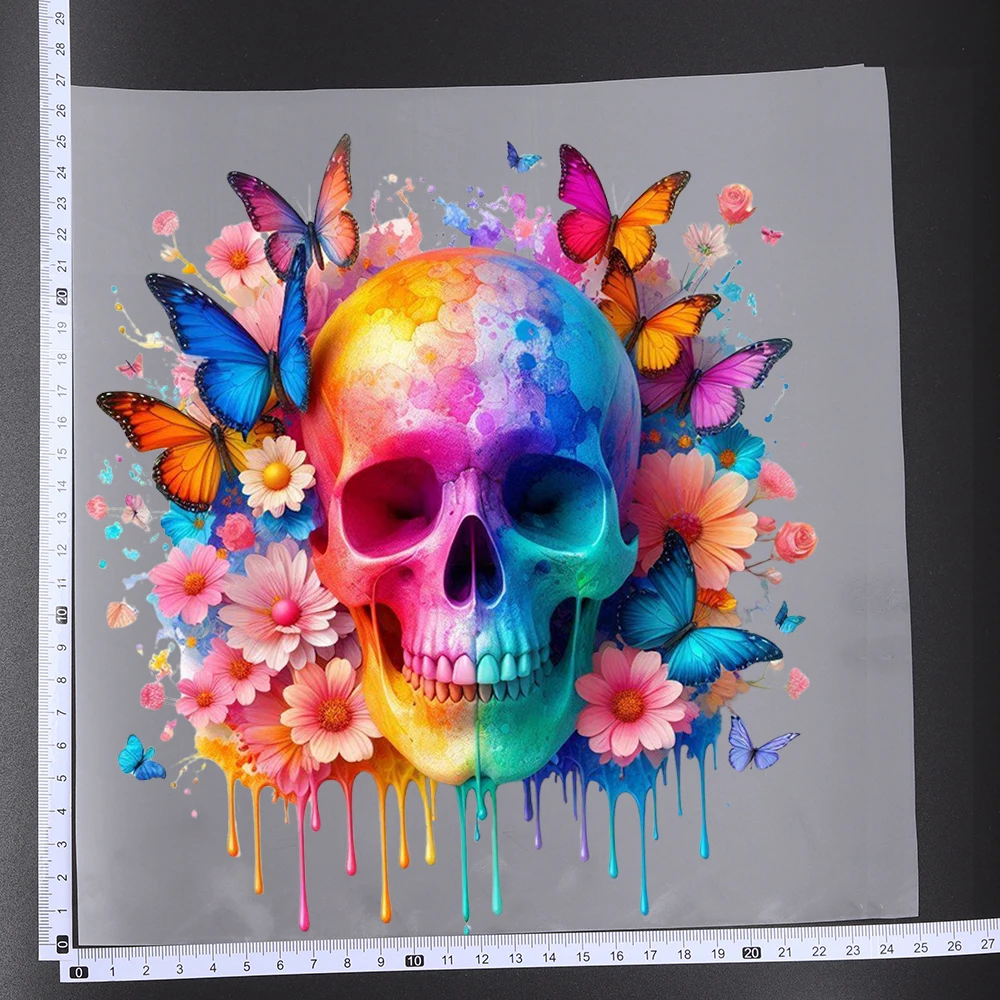Click the highlighted 10 on the left ruler
Viewport: 1000px width, 1000px height.
62,615
